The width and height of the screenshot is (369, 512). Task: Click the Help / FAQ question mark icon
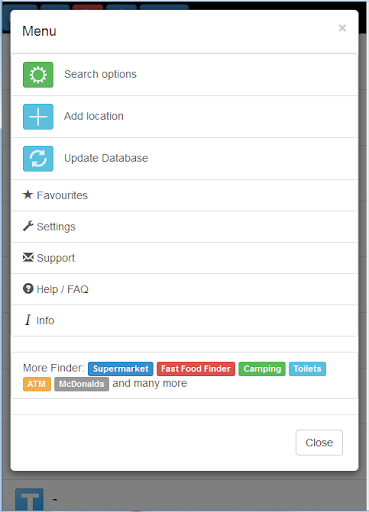(28, 289)
